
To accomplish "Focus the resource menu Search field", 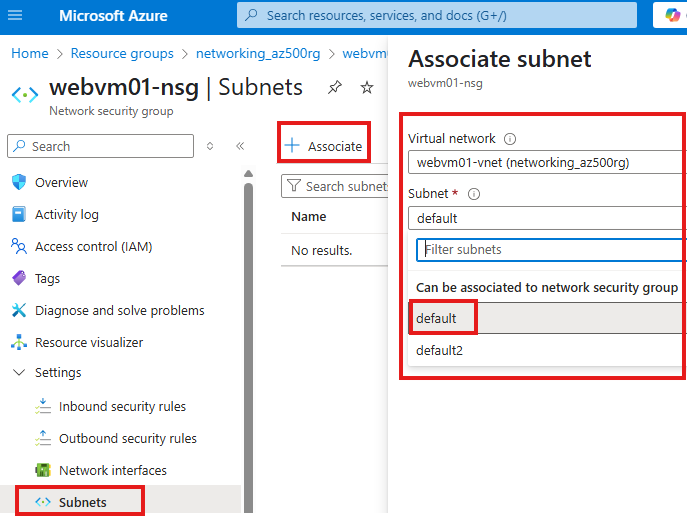I will 100,146.
